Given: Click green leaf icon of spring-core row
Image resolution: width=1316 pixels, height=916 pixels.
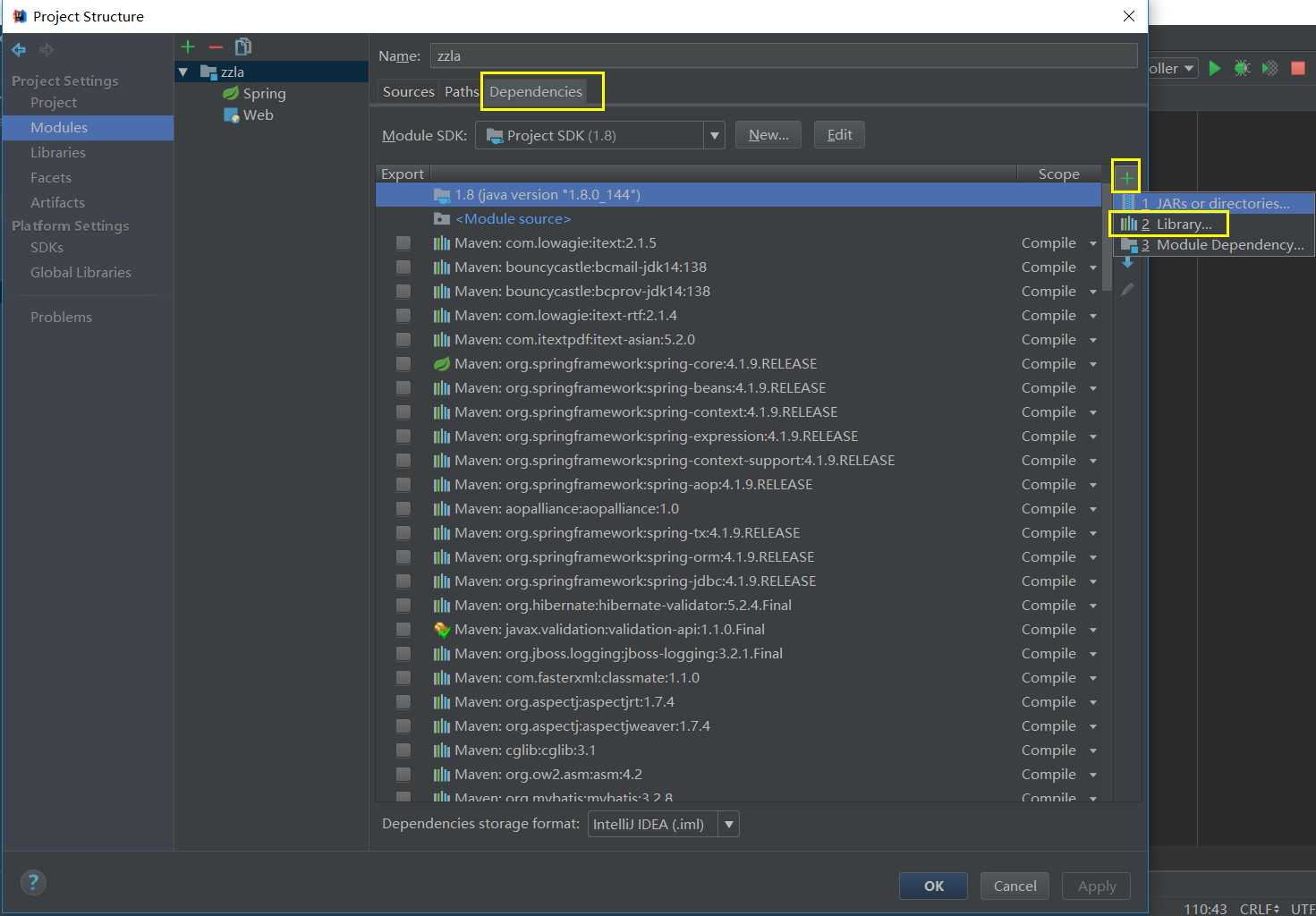Looking at the screenshot, I should click(x=442, y=363).
